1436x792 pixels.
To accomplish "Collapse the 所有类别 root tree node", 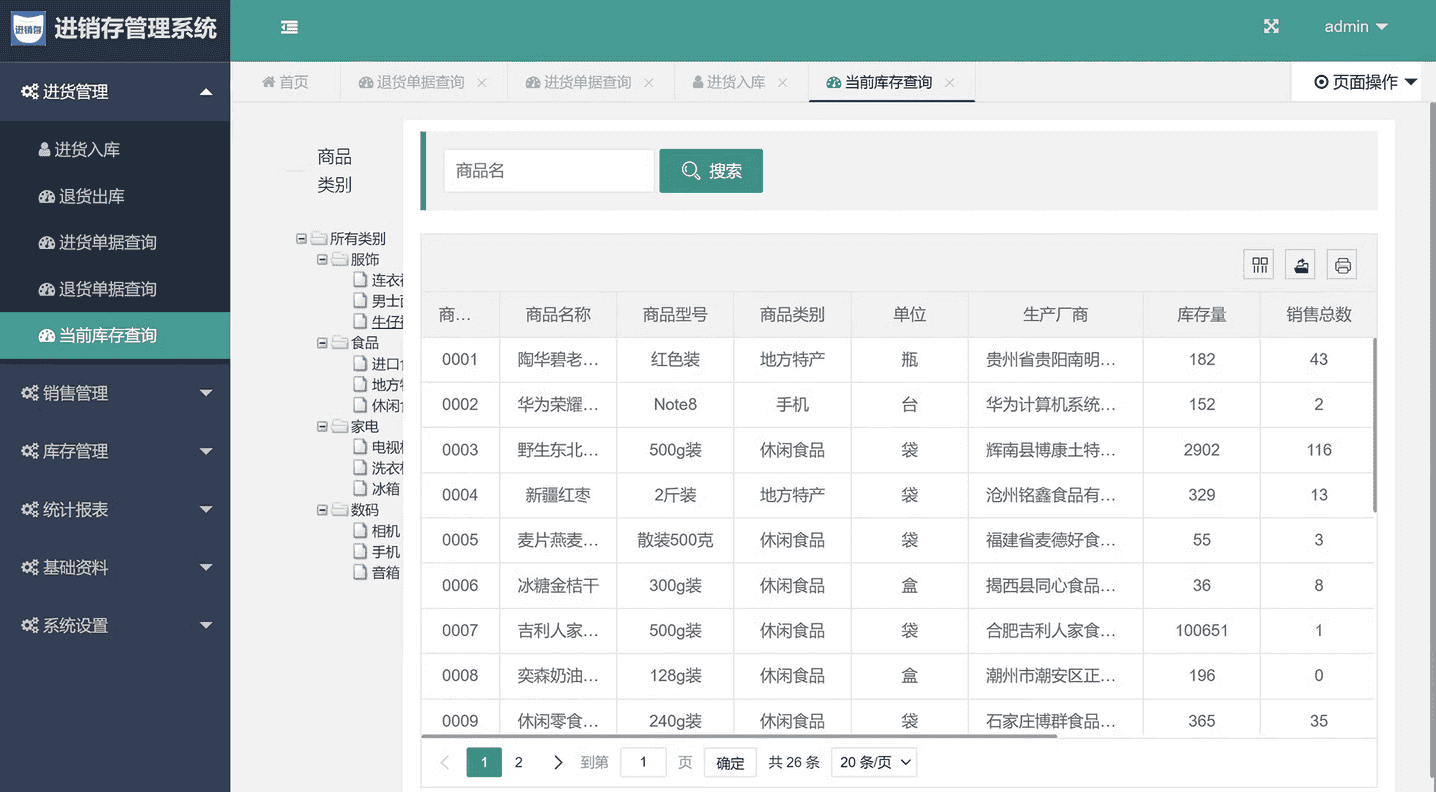I will click(x=301, y=239).
